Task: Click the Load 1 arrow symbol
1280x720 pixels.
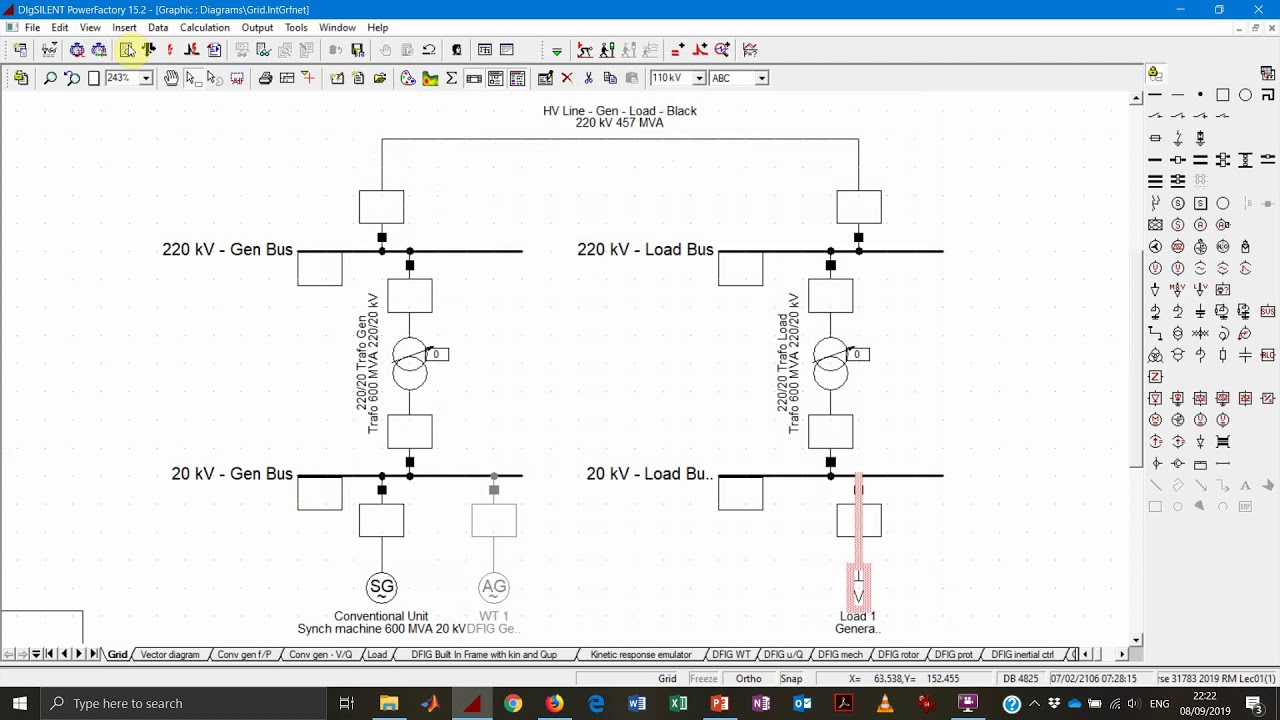Action: (x=858, y=587)
